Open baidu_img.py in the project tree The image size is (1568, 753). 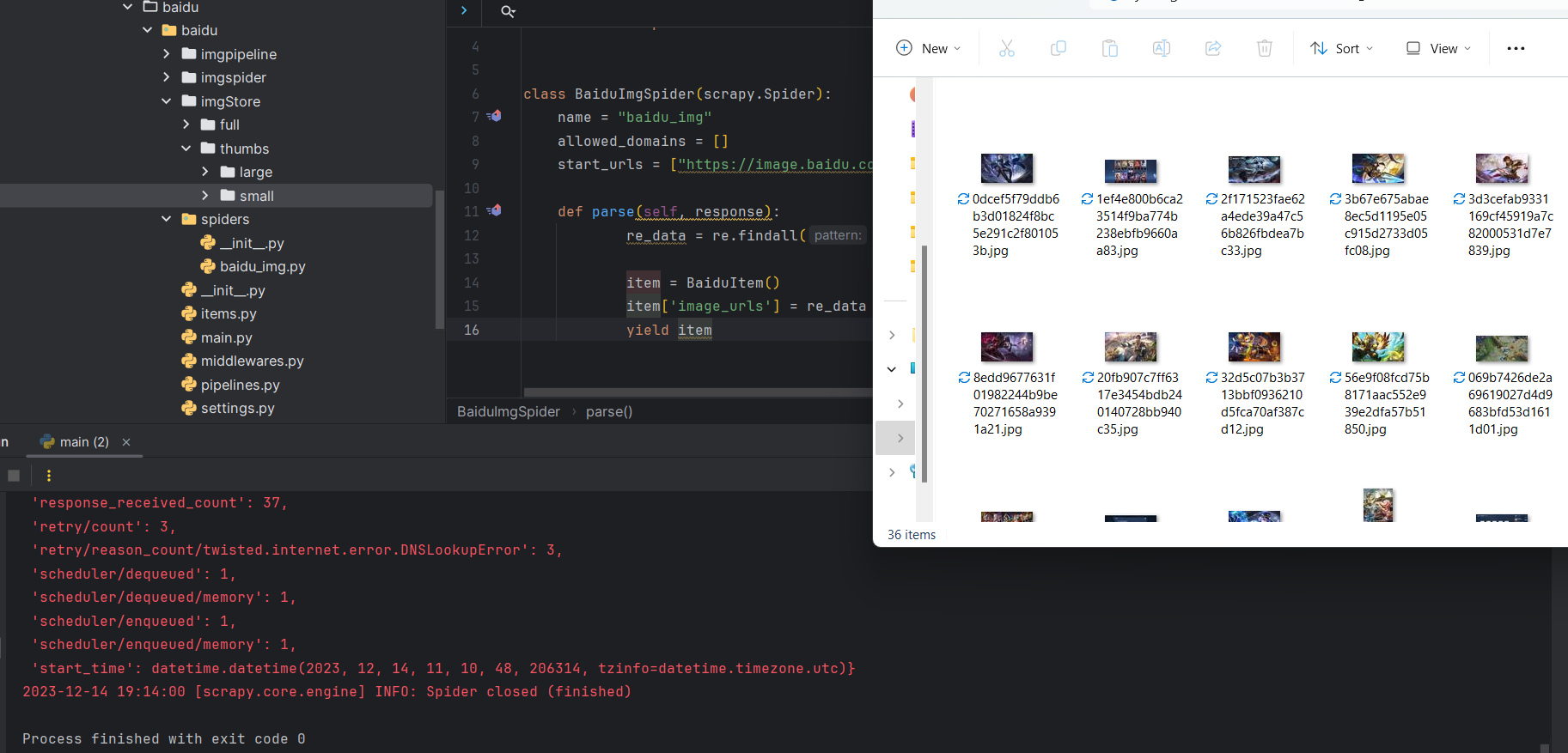[263, 266]
